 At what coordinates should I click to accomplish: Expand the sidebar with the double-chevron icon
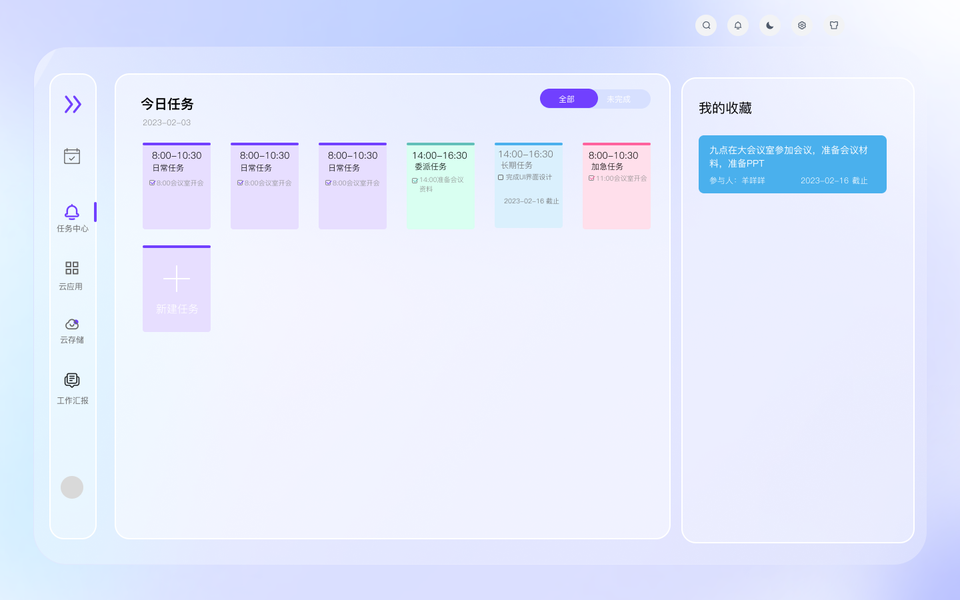pyautogui.click(x=73, y=105)
